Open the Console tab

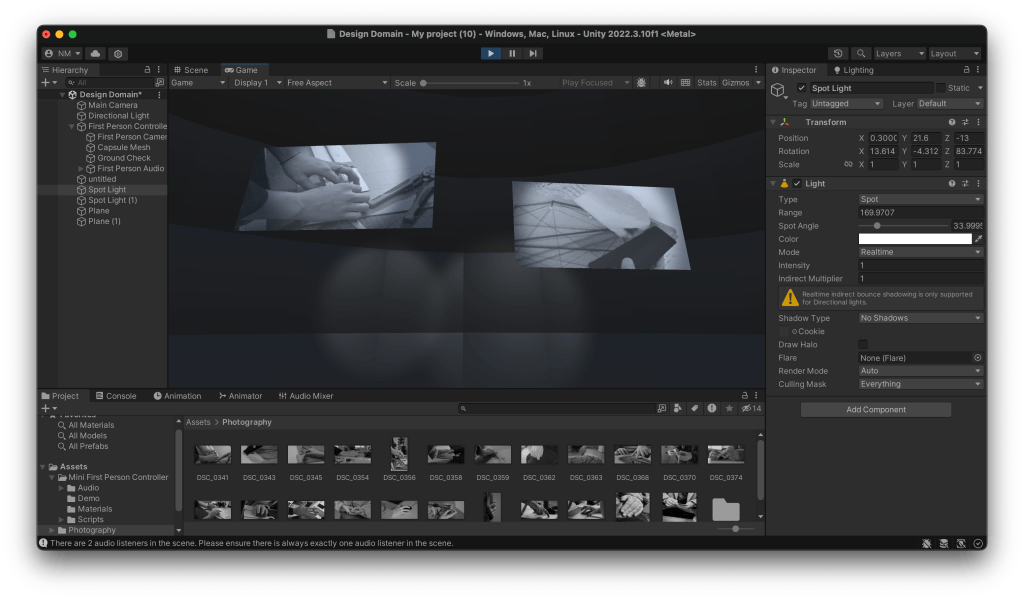(115, 396)
